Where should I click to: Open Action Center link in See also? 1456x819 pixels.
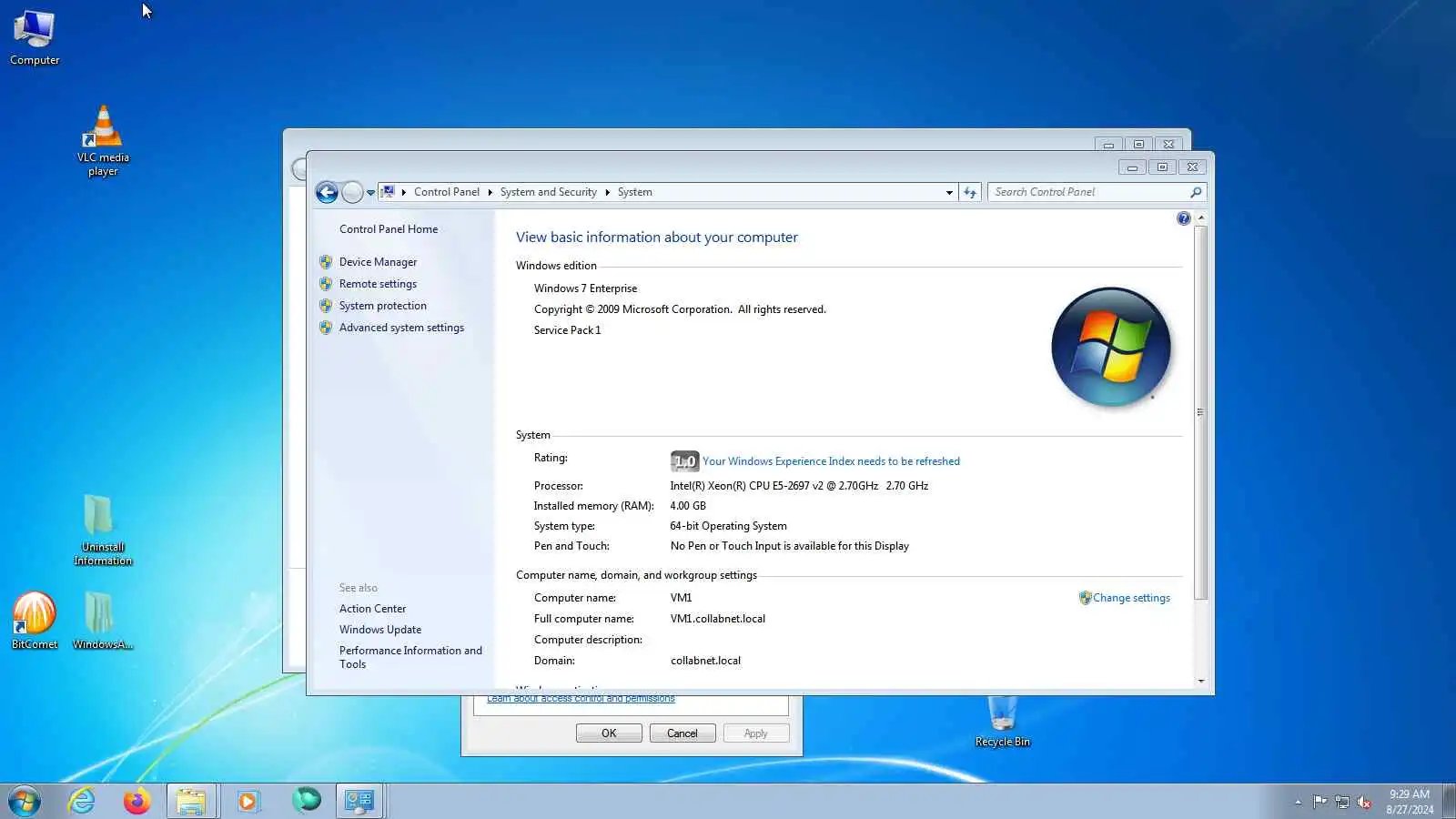372,609
